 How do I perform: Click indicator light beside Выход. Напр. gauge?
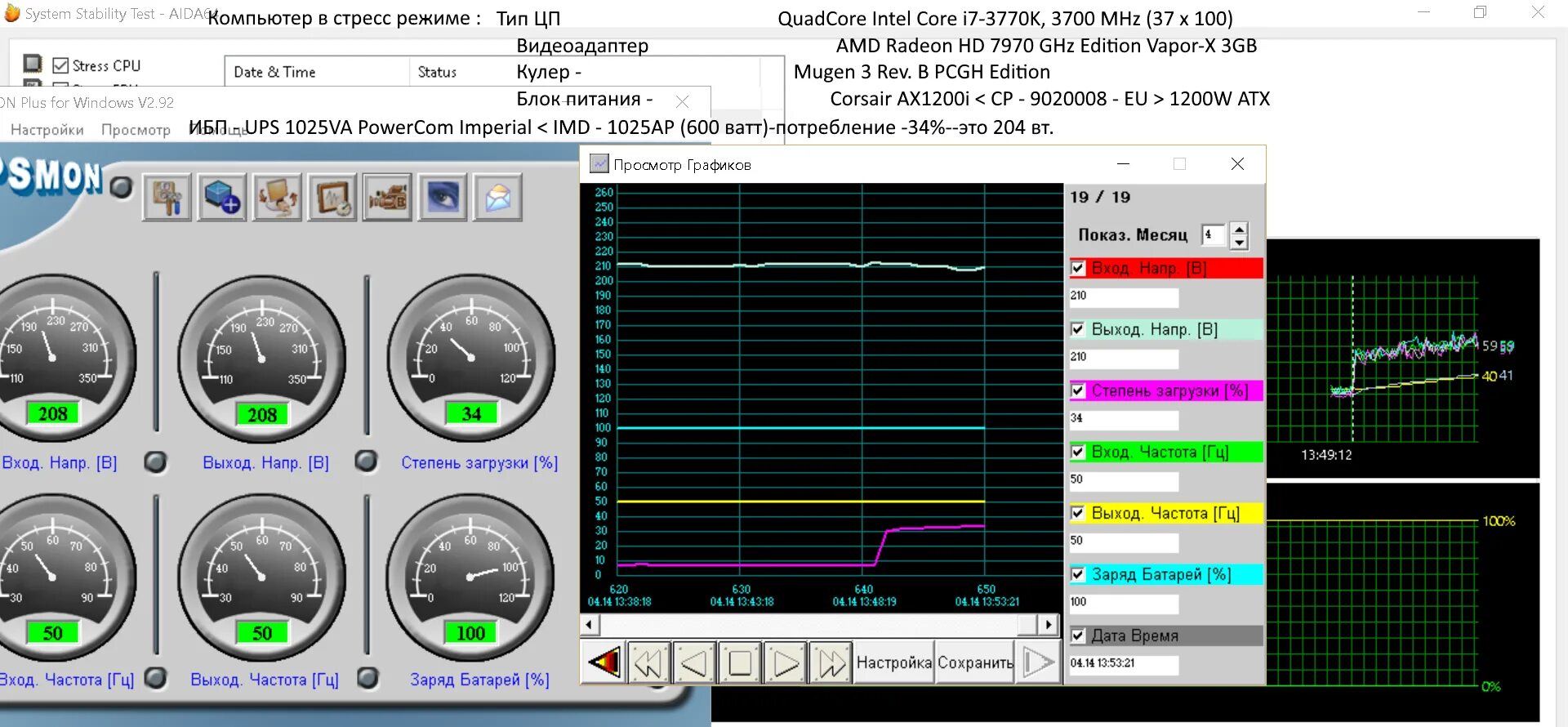pos(367,462)
